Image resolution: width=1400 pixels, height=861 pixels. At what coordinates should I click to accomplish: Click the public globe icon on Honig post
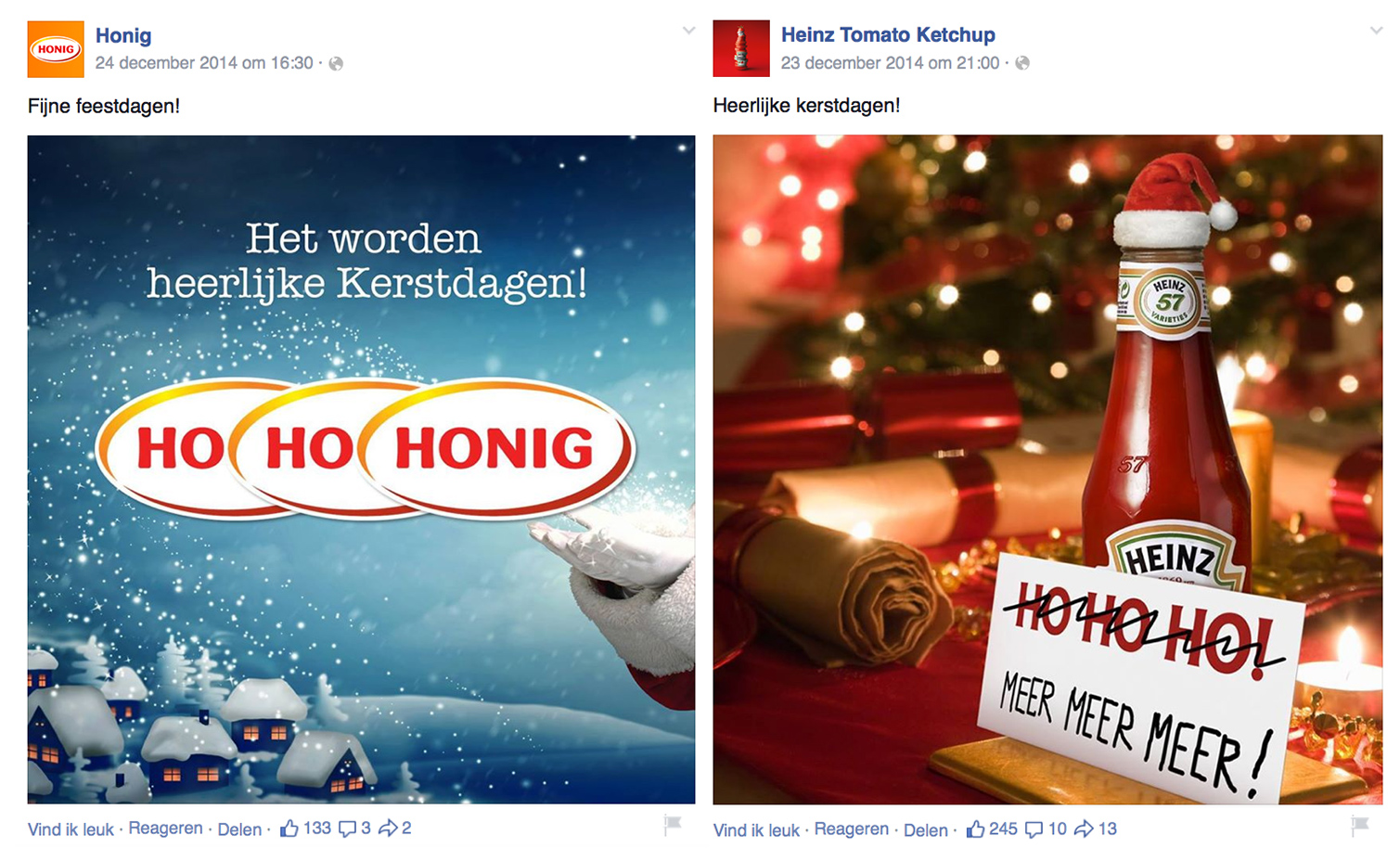pyautogui.click(x=336, y=63)
